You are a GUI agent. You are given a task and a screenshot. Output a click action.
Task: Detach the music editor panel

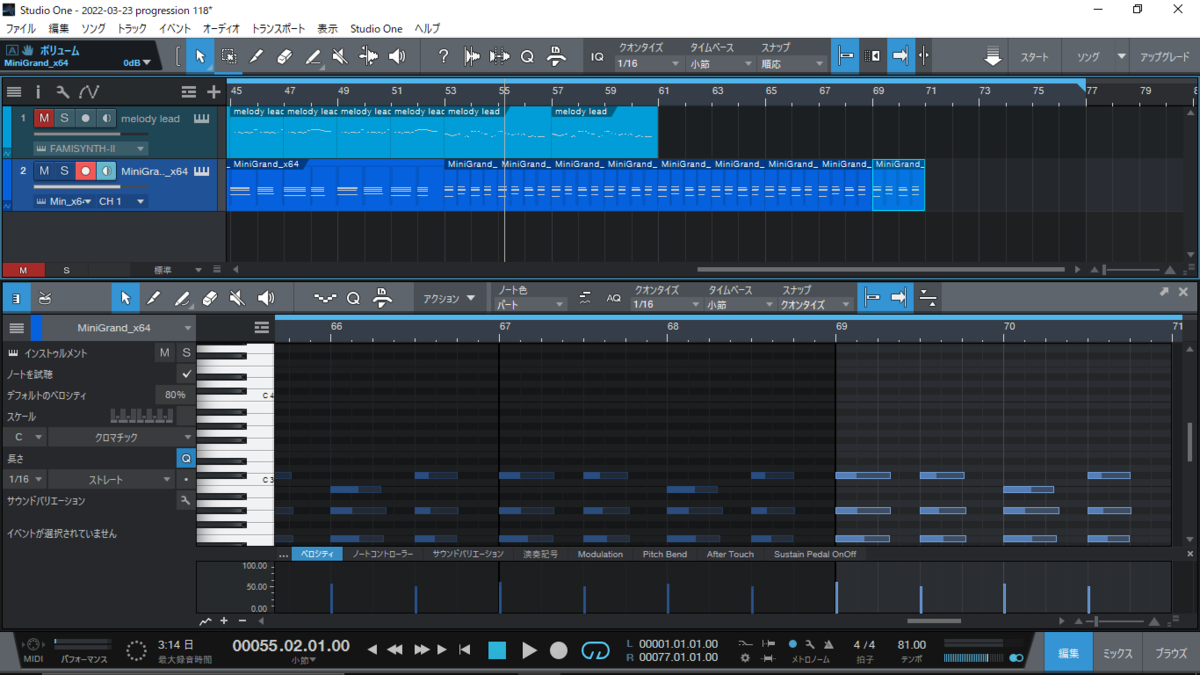pyautogui.click(x=1164, y=292)
